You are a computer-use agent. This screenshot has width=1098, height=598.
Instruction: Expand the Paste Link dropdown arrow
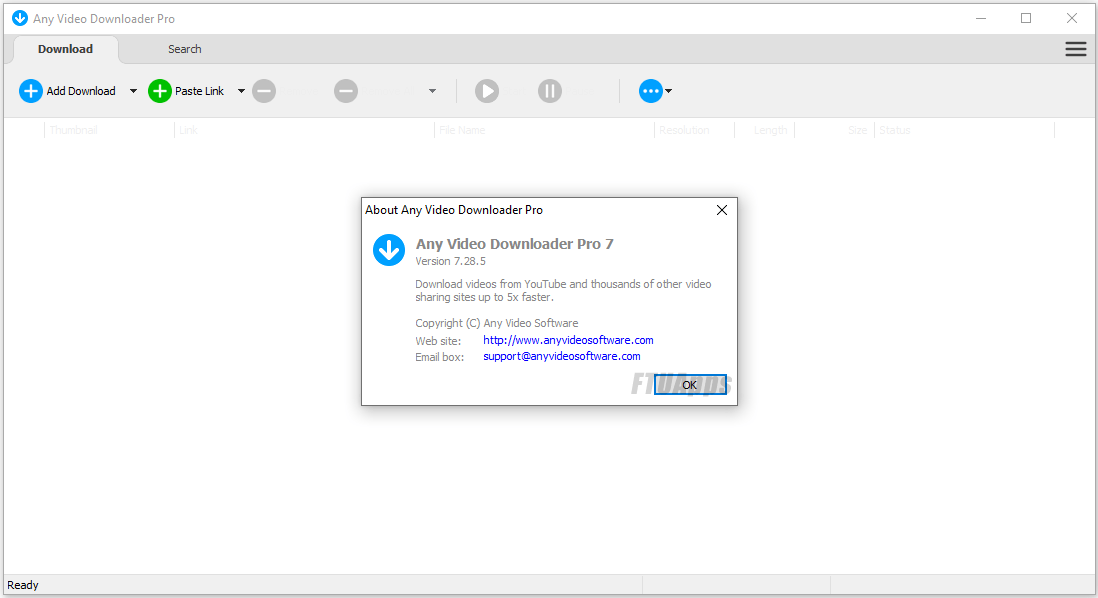click(x=241, y=91)
